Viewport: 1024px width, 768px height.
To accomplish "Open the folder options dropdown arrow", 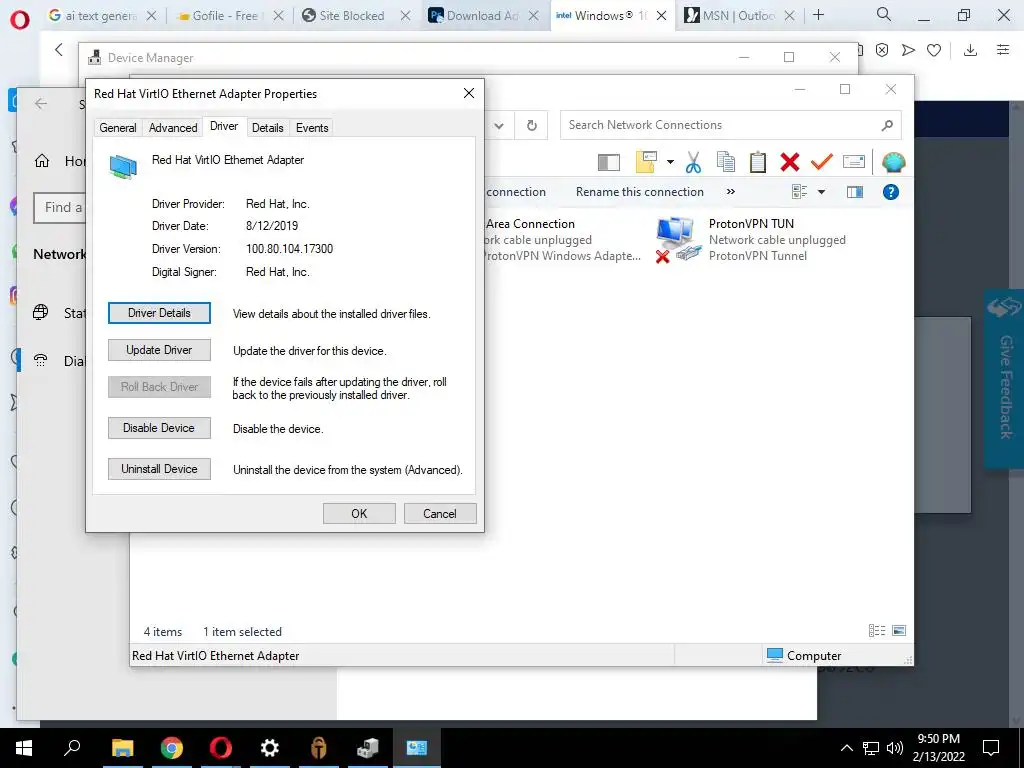I will pyautogui.click(x=670, y=162).
